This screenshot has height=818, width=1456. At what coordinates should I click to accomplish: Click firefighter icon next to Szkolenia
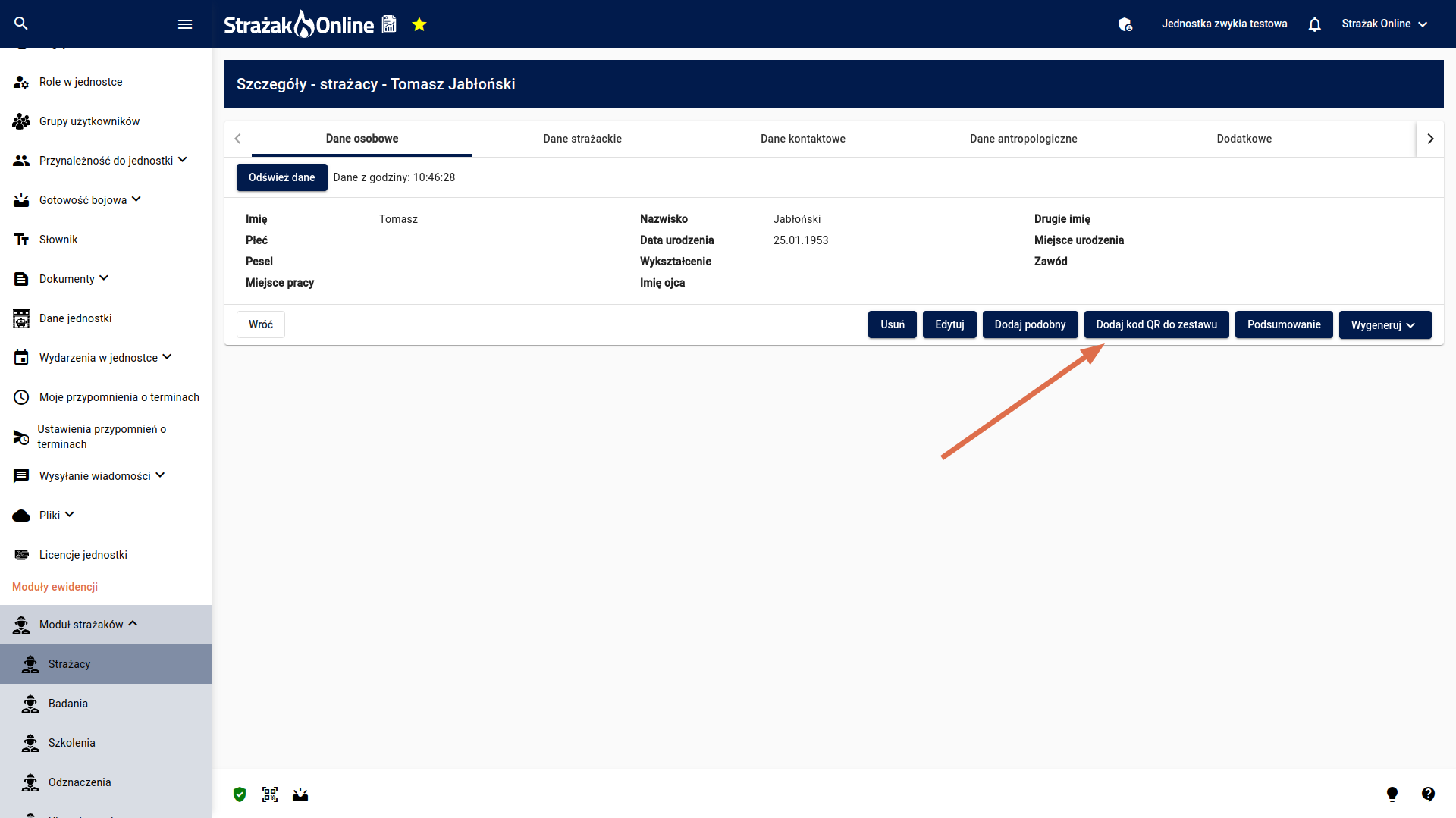pyautogui.click(x=30, y=743)
